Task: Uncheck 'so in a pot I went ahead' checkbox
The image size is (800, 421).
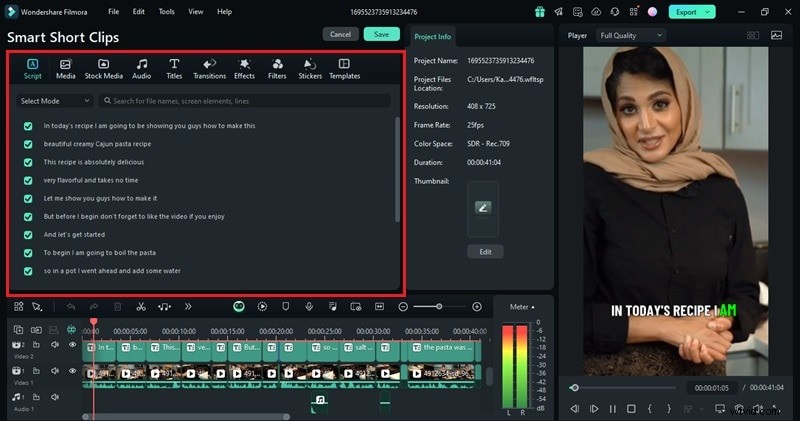Action: tap(28, 271)
